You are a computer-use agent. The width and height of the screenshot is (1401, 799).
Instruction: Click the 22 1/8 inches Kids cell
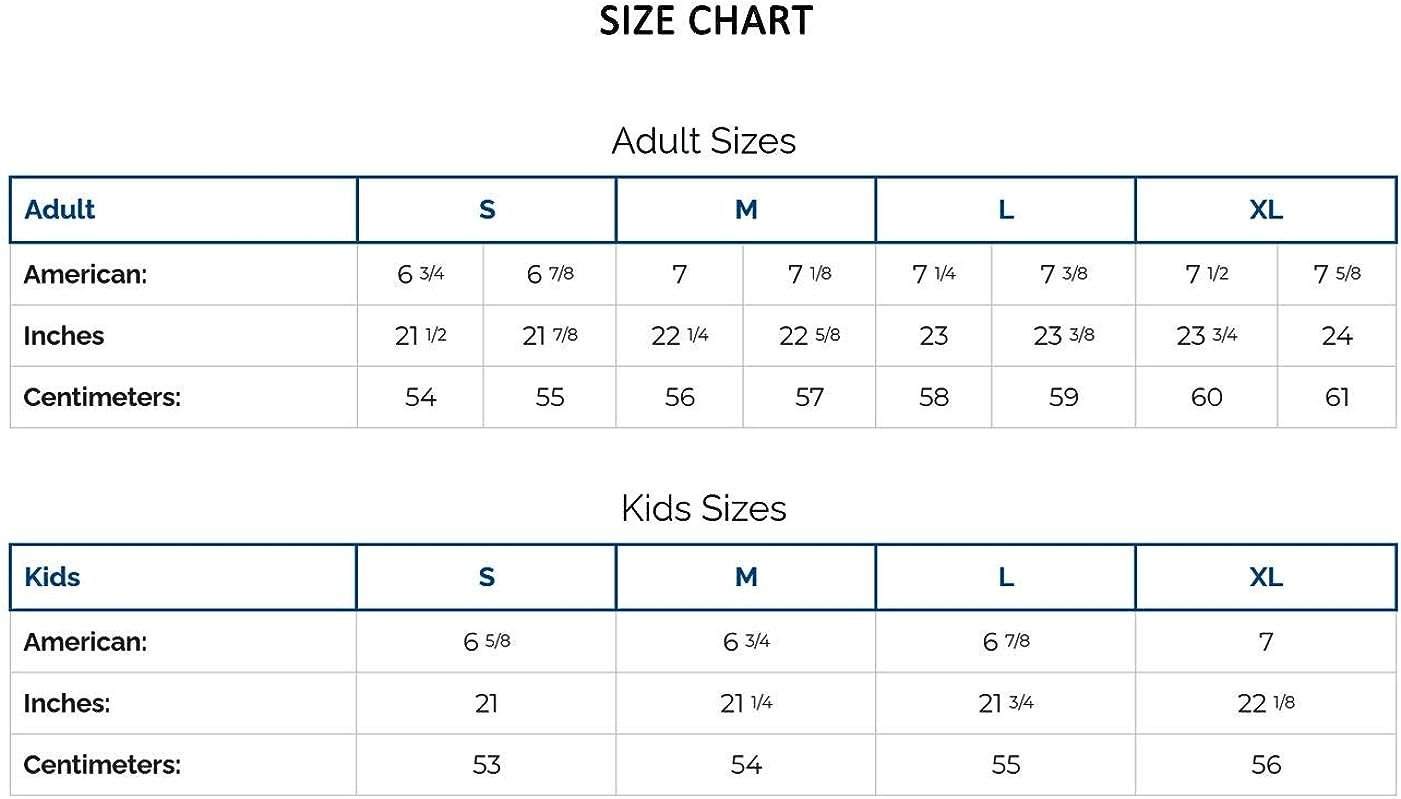pyautogui.click(x=1265, y=703)
